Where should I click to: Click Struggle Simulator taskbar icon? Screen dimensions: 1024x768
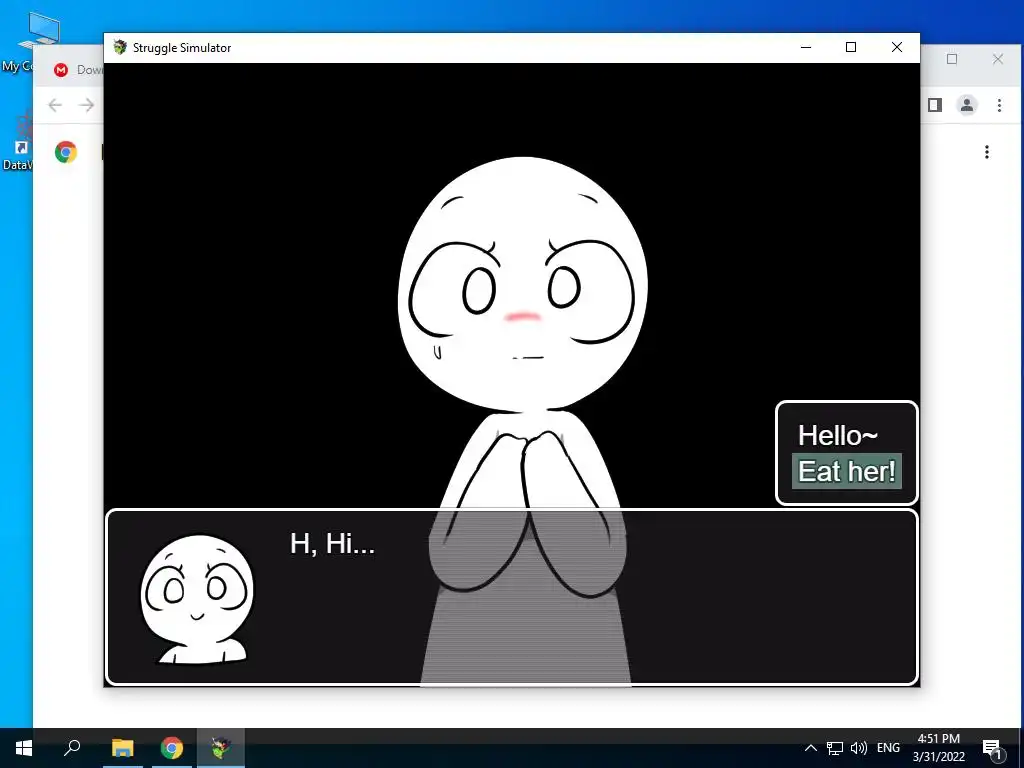click(221, 748)
